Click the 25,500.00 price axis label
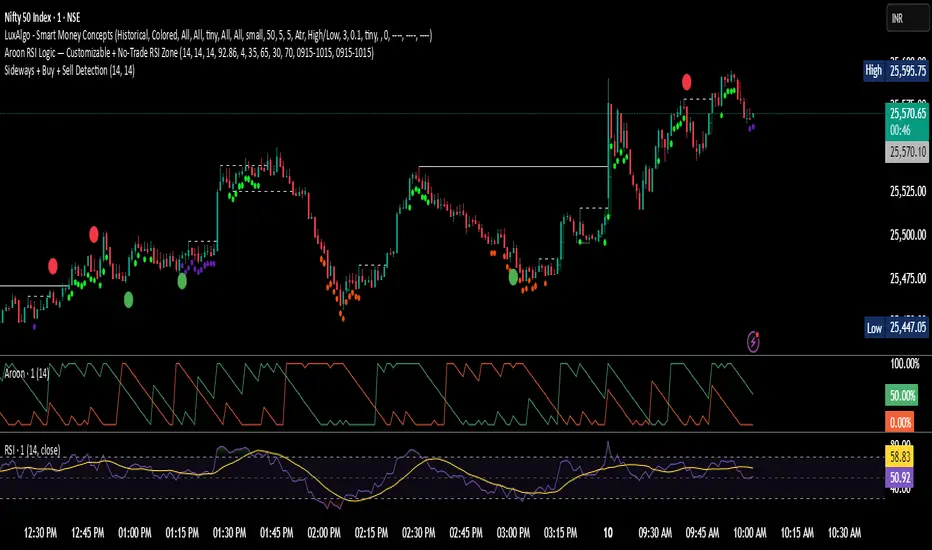932x550 pixels. pos(908,235)
